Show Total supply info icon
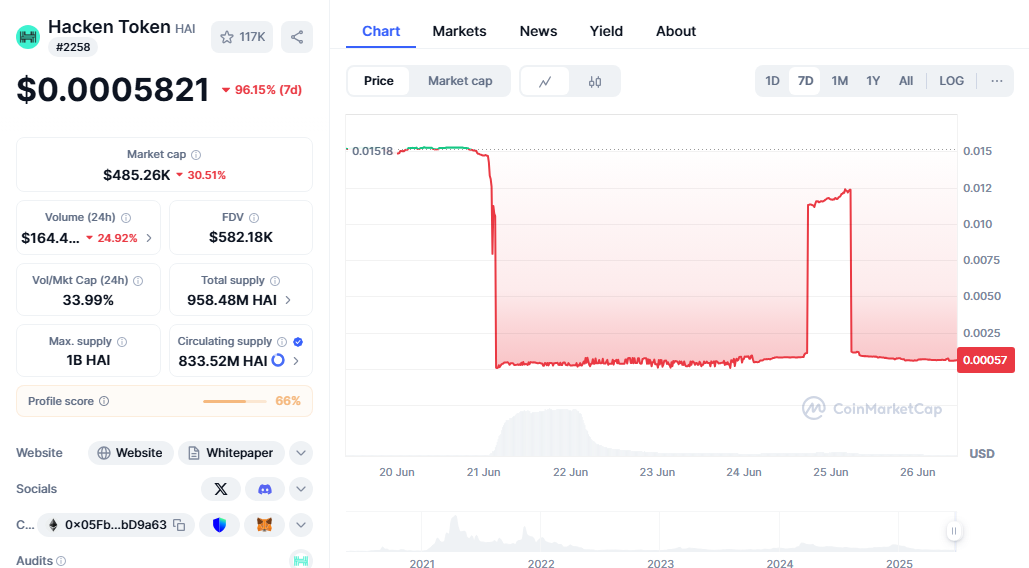 (275, 281)
